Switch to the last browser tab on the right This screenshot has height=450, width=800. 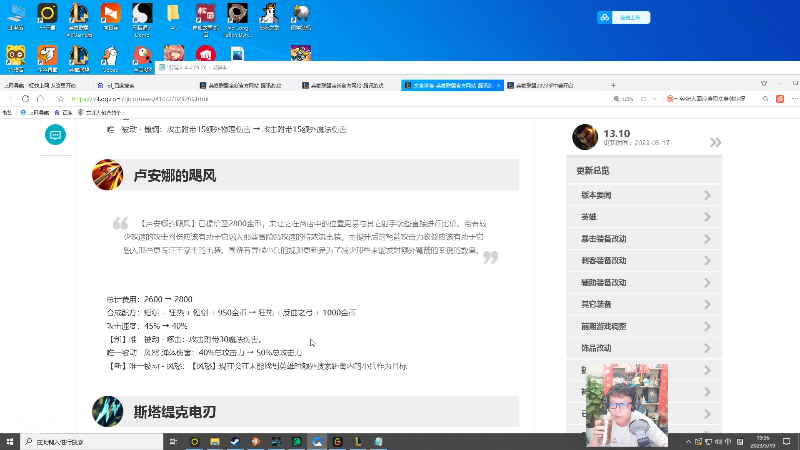point(554,85)
